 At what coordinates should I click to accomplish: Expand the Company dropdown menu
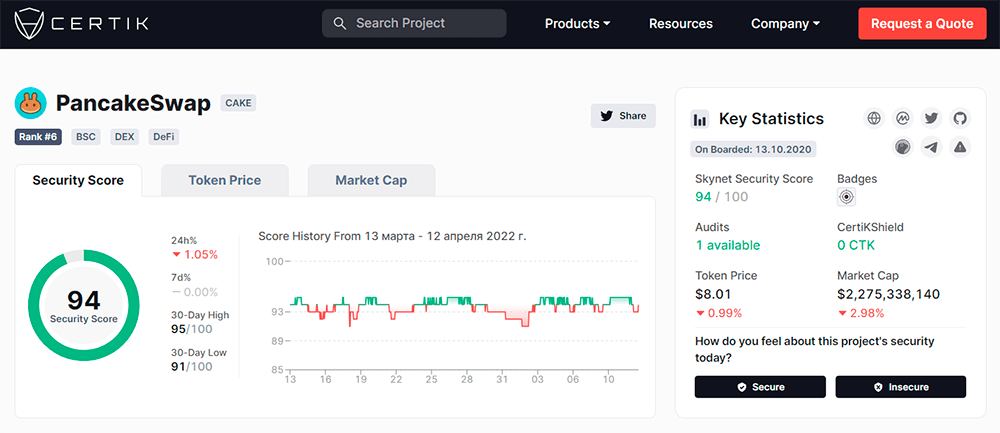click(785, 24)
